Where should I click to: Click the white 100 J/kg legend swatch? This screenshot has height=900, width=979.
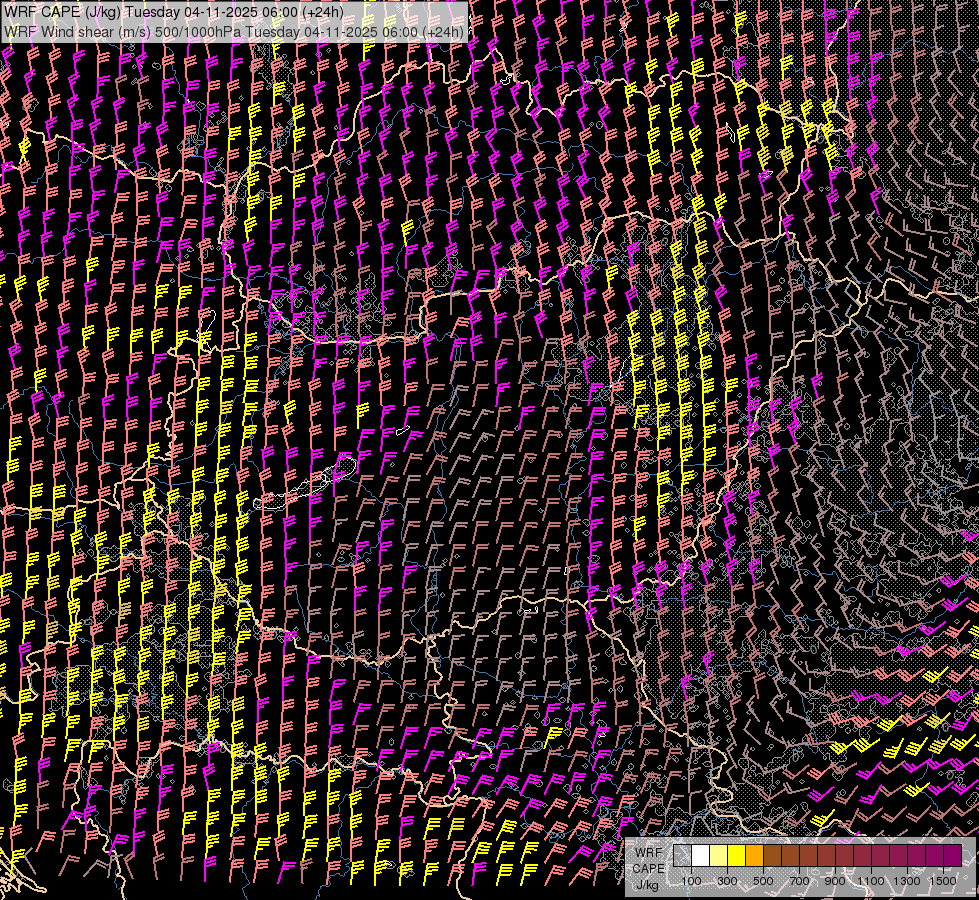coord(700,856)
